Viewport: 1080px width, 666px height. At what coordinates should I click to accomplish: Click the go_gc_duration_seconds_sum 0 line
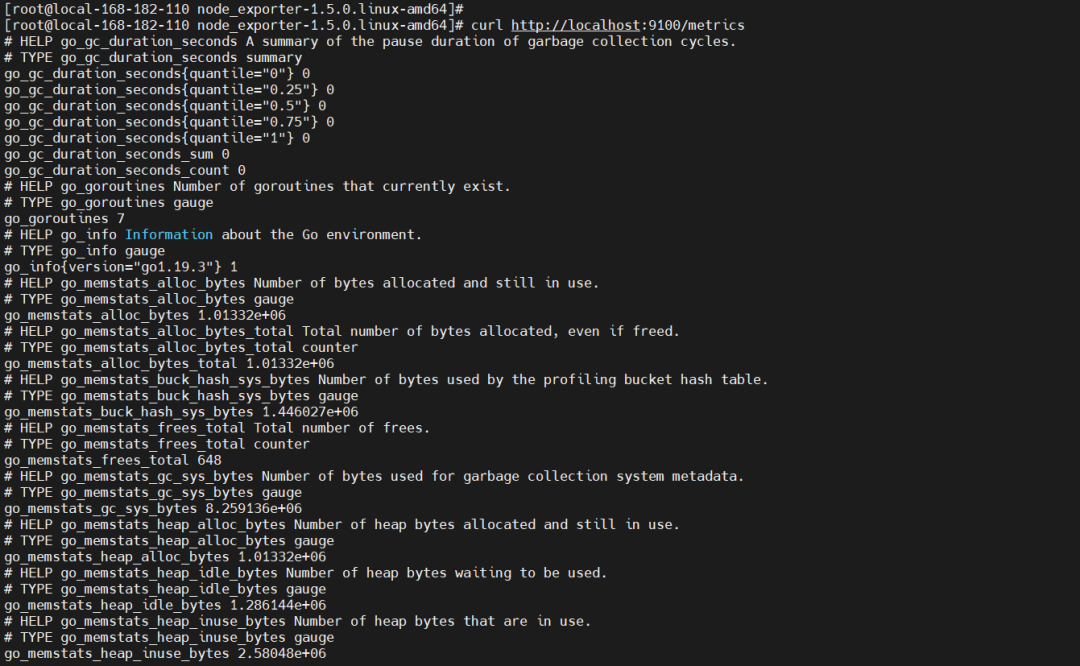tap(117, 154)
